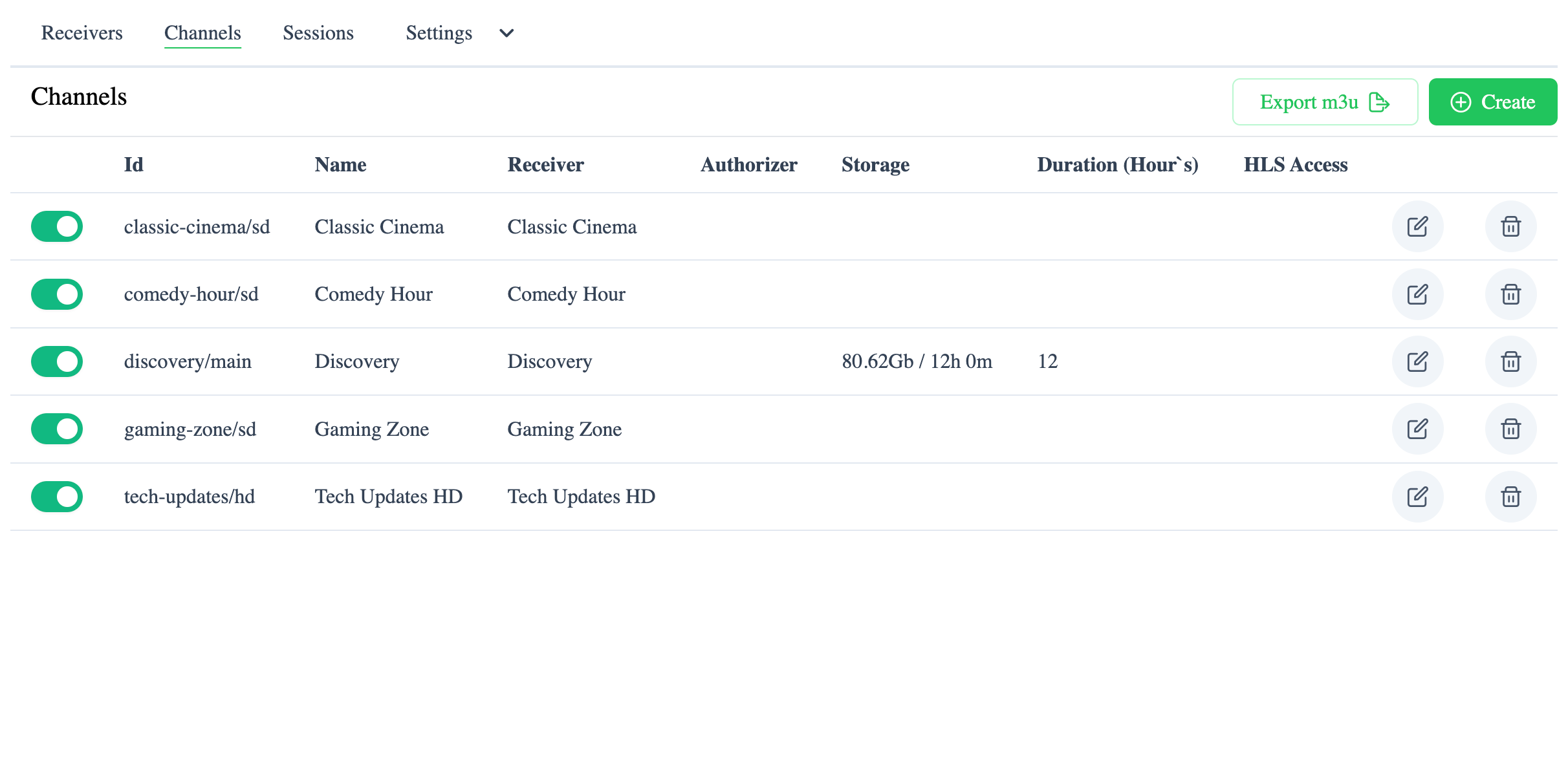Disable the classic-cinema/sd channel toggle
Screen dimensions: 1568x776
click(x=57, y=226)
